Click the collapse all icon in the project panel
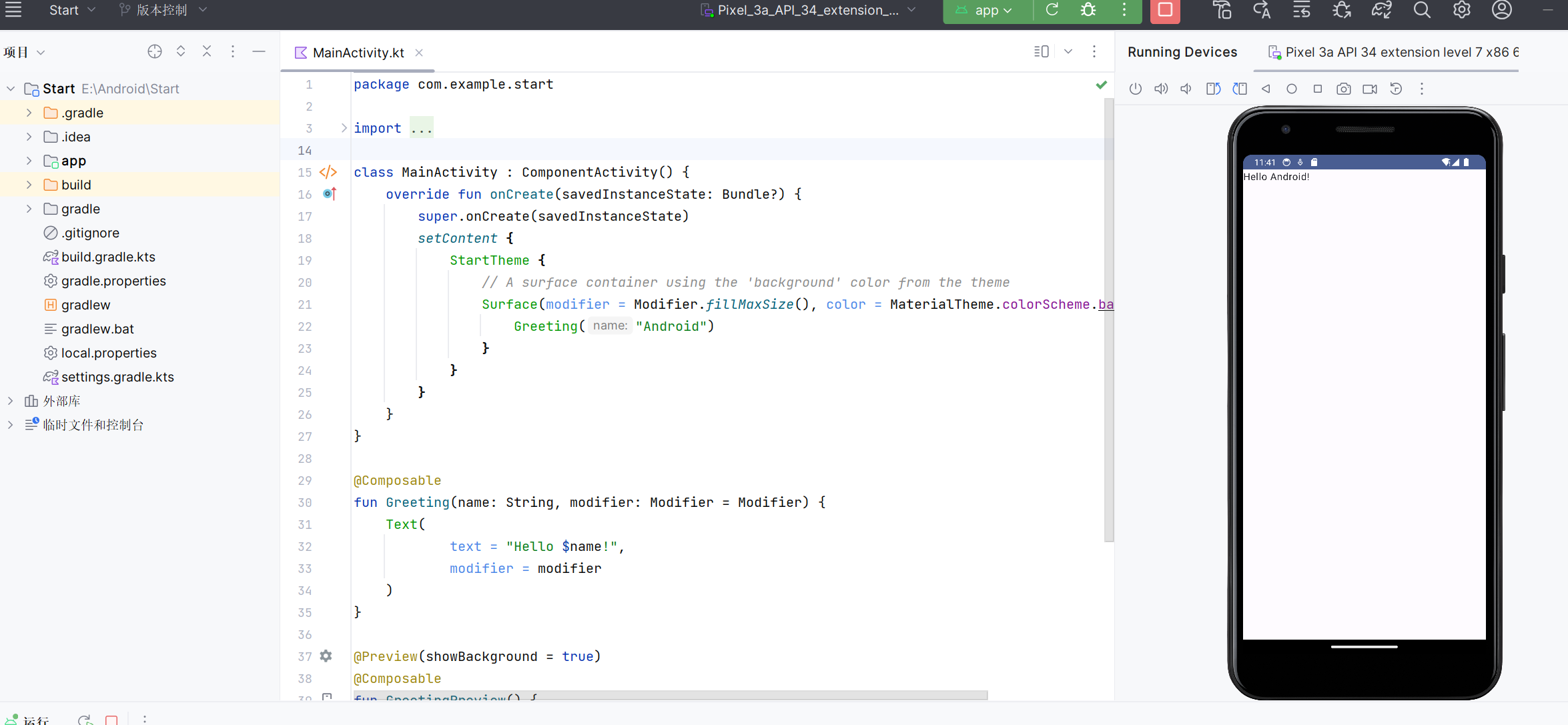1568x725 pixels. click(x=207, y=51)
